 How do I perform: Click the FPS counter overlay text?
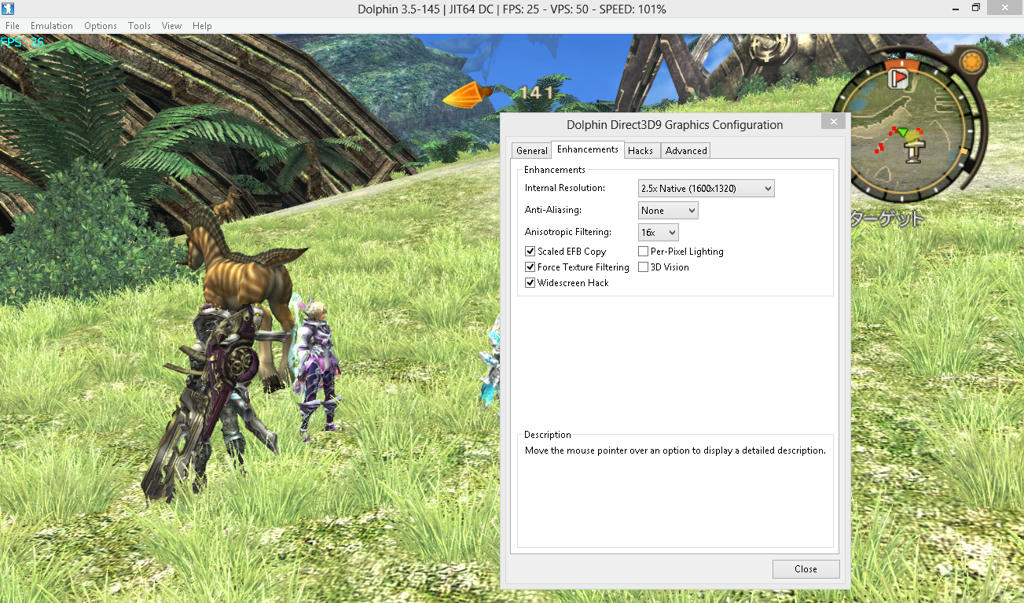(22, 42)
